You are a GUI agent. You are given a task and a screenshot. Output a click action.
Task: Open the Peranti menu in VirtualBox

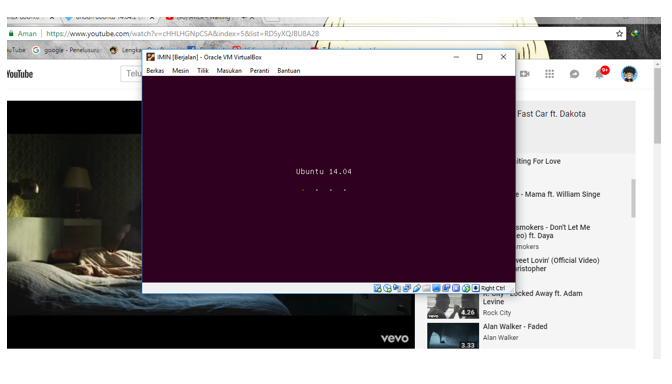point(259,71)
